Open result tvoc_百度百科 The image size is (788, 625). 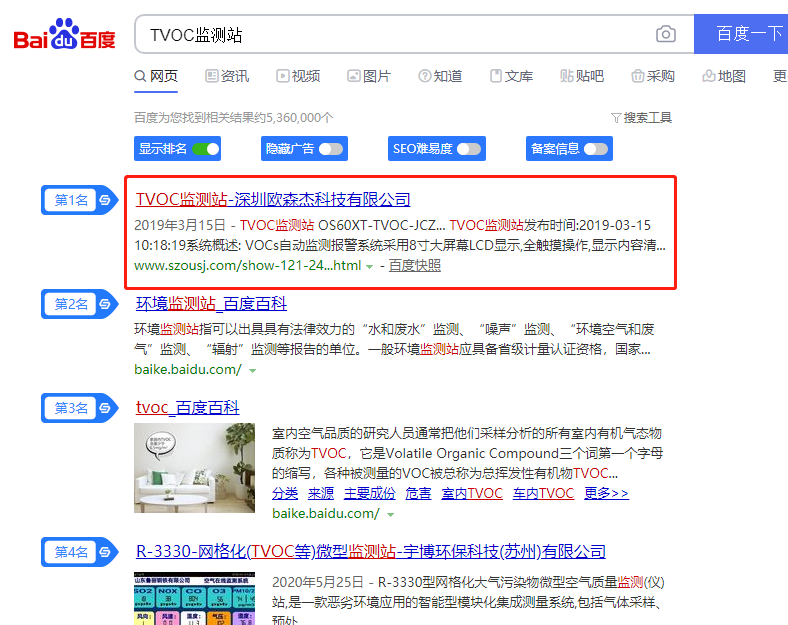[187, 407]
